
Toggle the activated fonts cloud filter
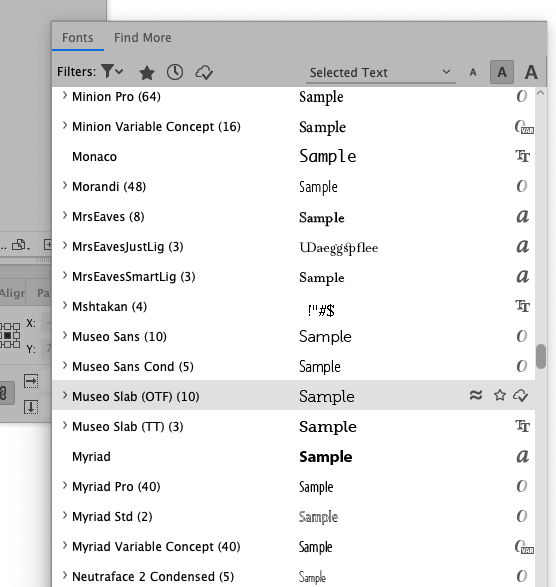[x=204, y=72]
